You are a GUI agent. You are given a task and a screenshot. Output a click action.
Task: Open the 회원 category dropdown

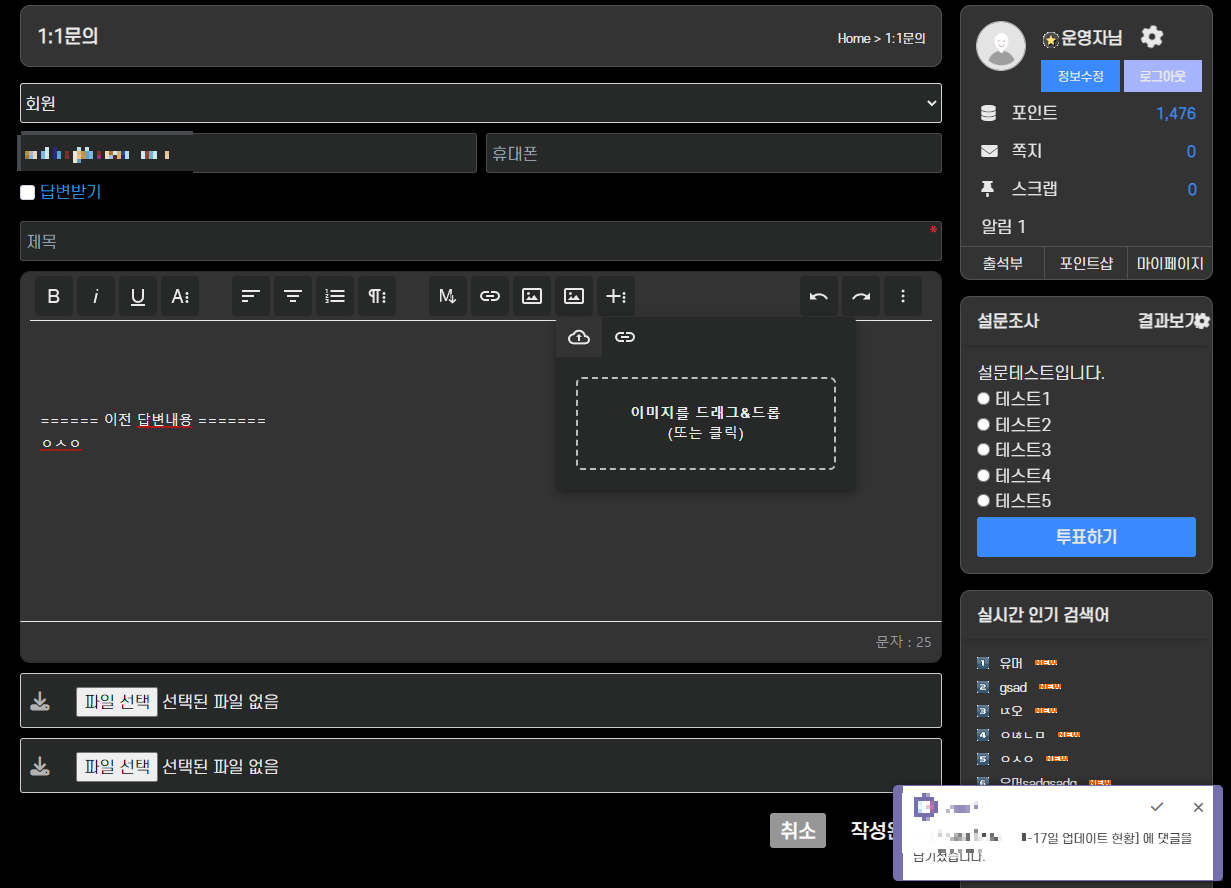480,103
